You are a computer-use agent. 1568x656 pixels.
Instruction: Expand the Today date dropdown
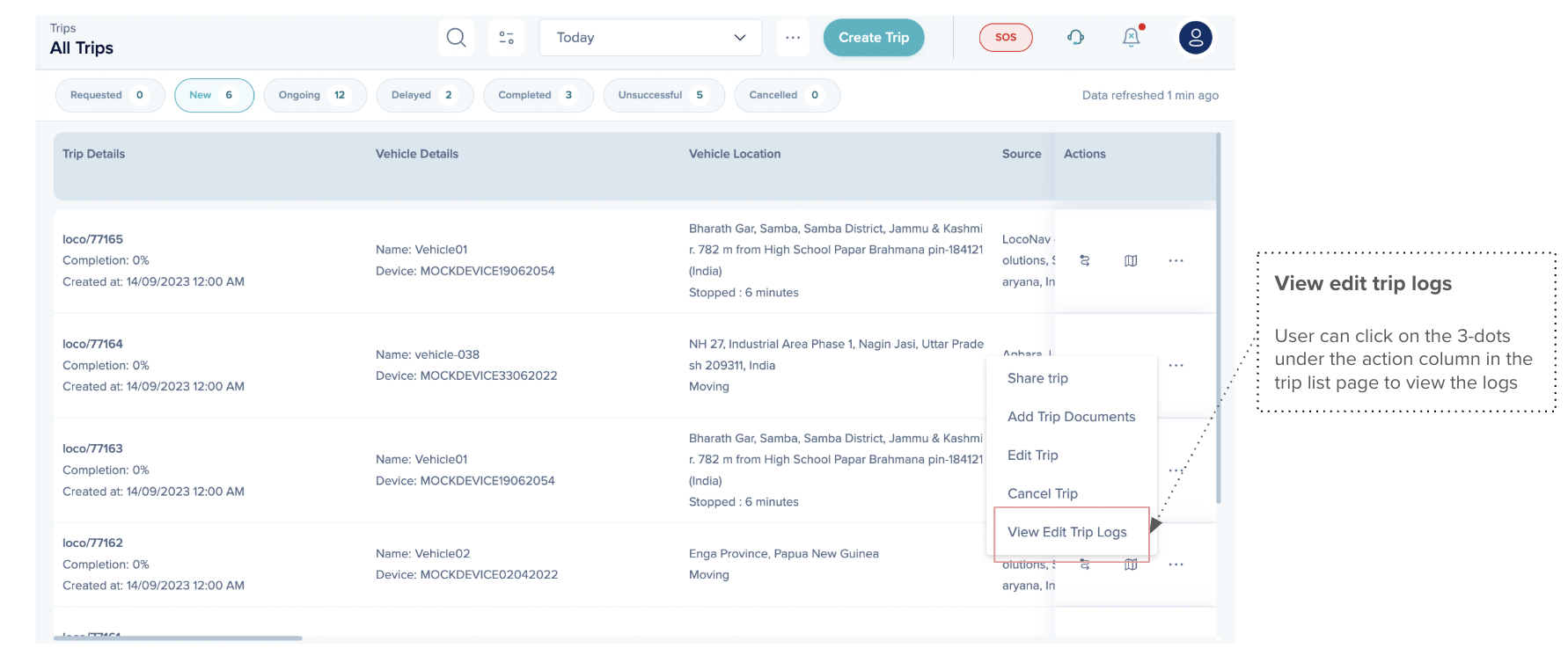click(650, 38)
